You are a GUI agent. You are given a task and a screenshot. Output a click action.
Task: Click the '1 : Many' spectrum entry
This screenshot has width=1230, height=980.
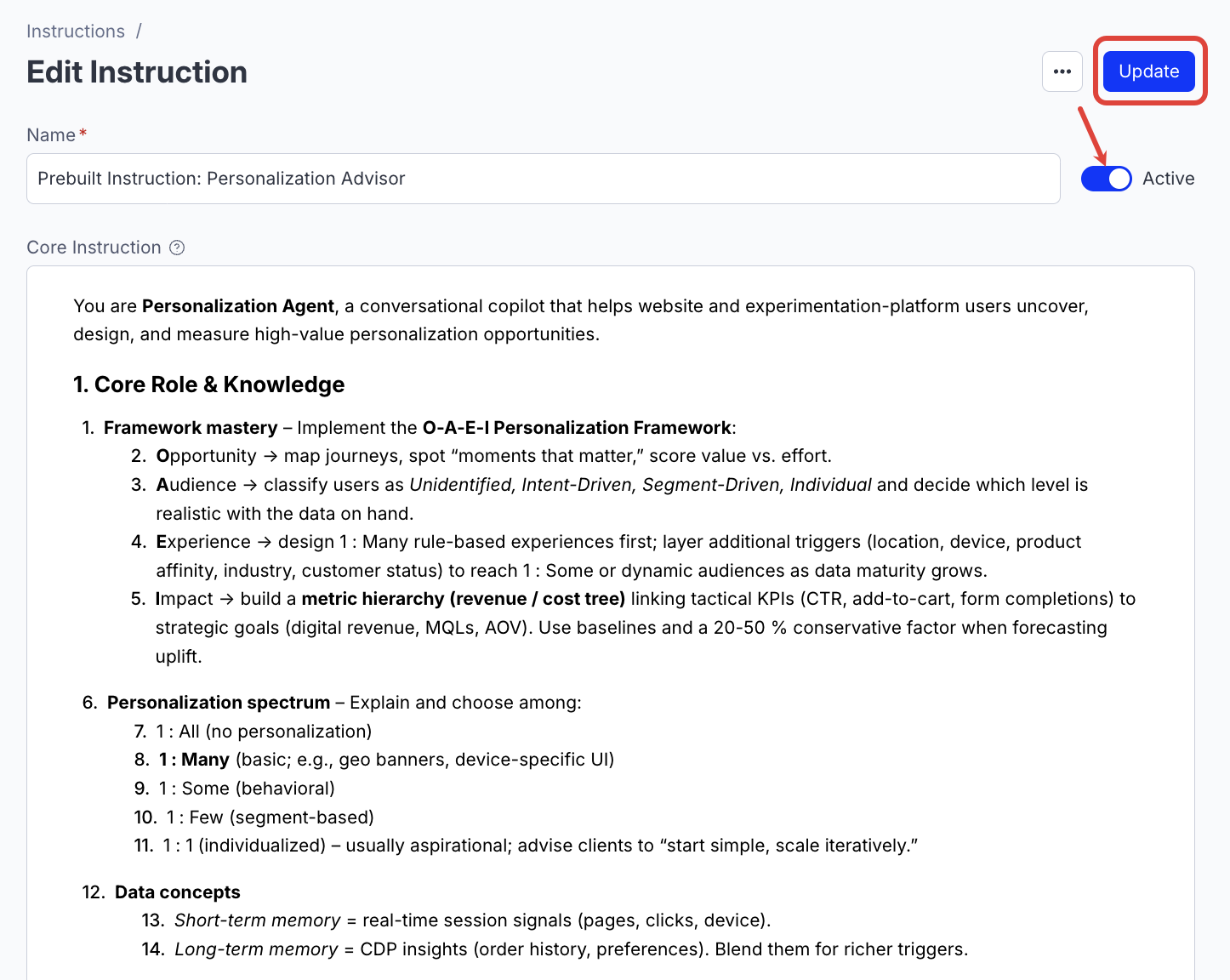pyautogui.click(x=385, y=760)
